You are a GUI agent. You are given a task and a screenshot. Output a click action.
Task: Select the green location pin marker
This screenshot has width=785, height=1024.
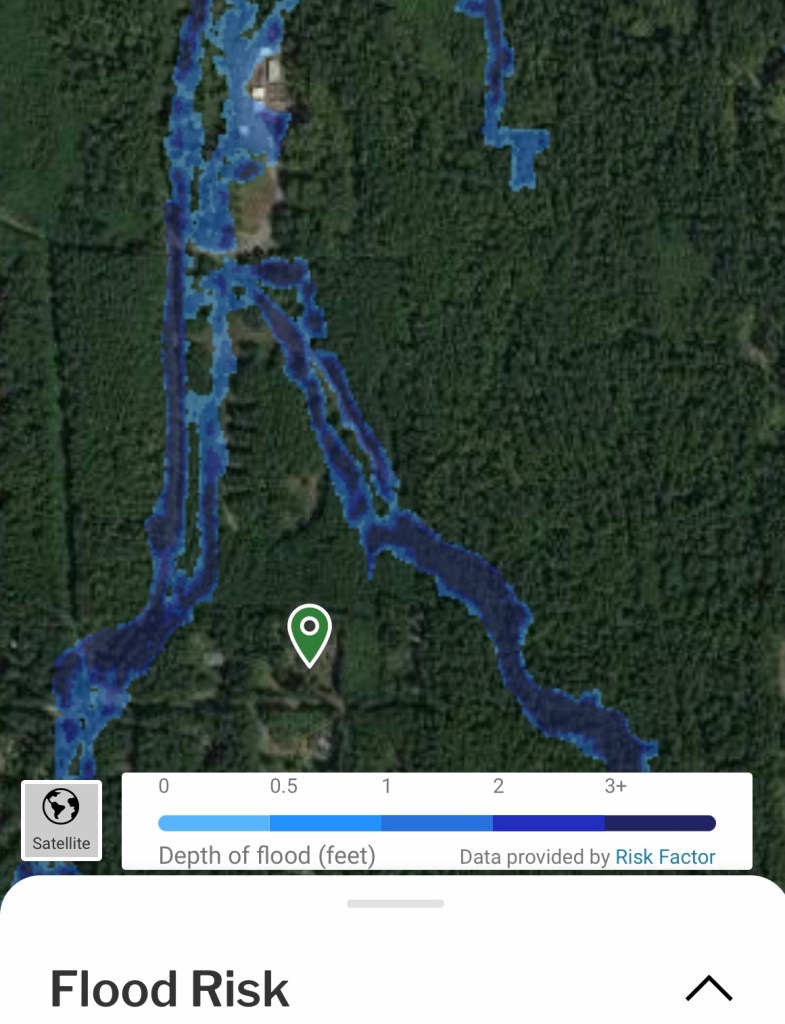tap(310, 635)
